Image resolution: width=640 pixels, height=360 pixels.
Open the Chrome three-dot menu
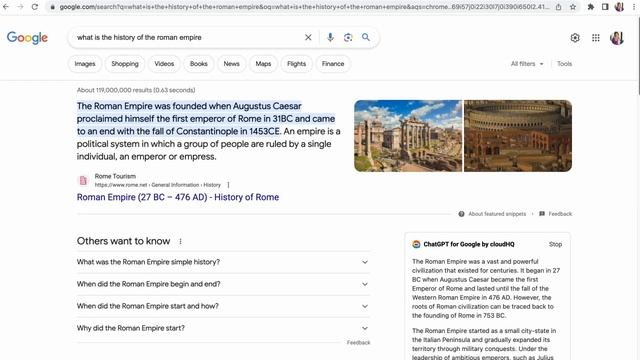pos(634,7)
